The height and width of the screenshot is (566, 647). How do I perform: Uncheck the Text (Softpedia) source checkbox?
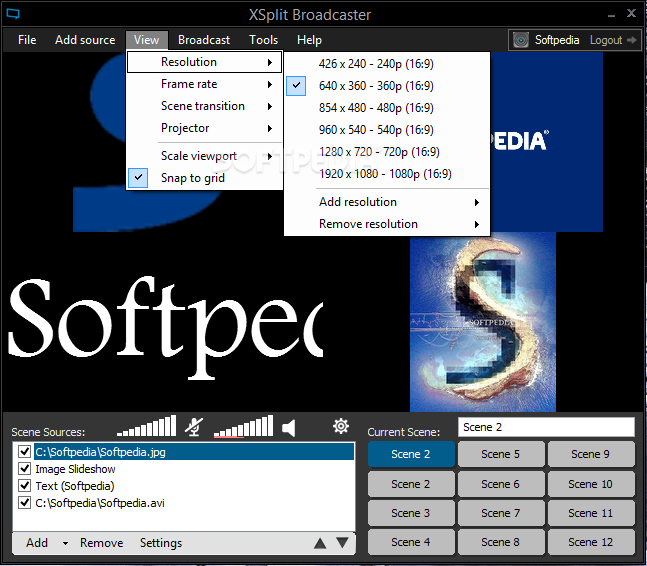point(24,486)
